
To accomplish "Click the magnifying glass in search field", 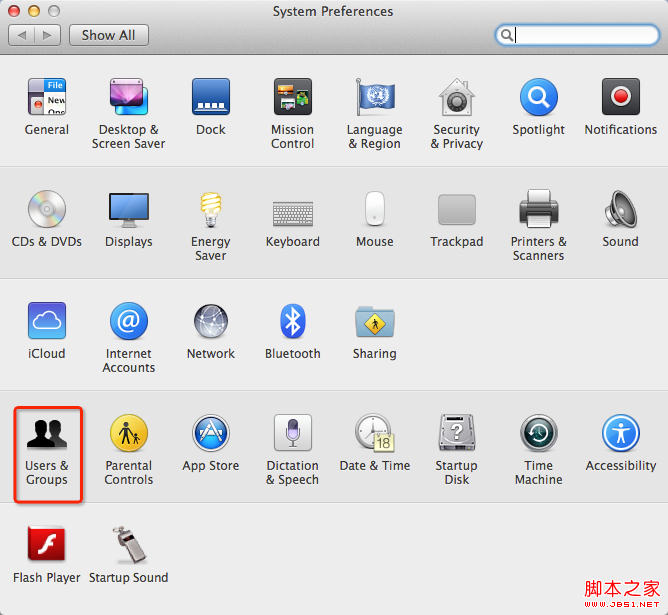I will (507, 35).
